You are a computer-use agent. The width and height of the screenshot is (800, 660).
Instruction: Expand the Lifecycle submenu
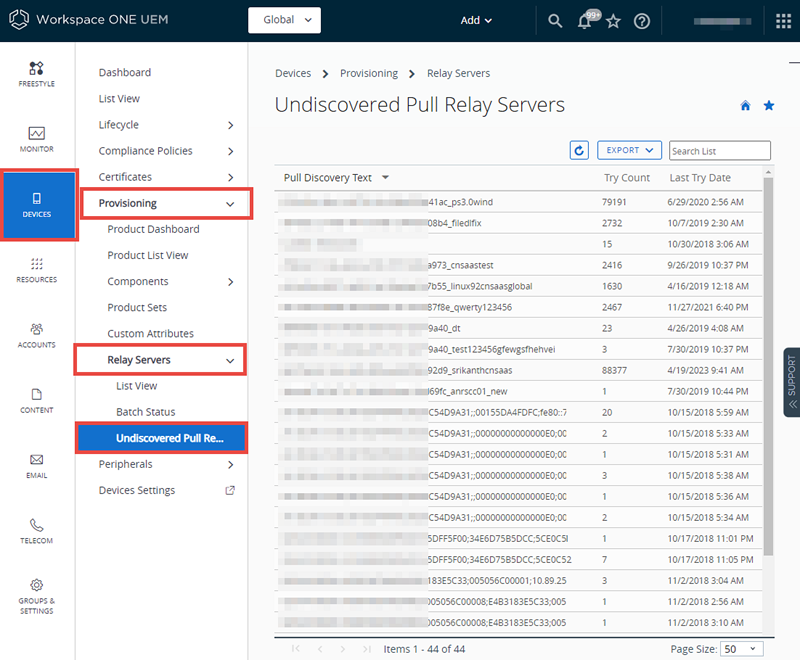click(231, 125)
